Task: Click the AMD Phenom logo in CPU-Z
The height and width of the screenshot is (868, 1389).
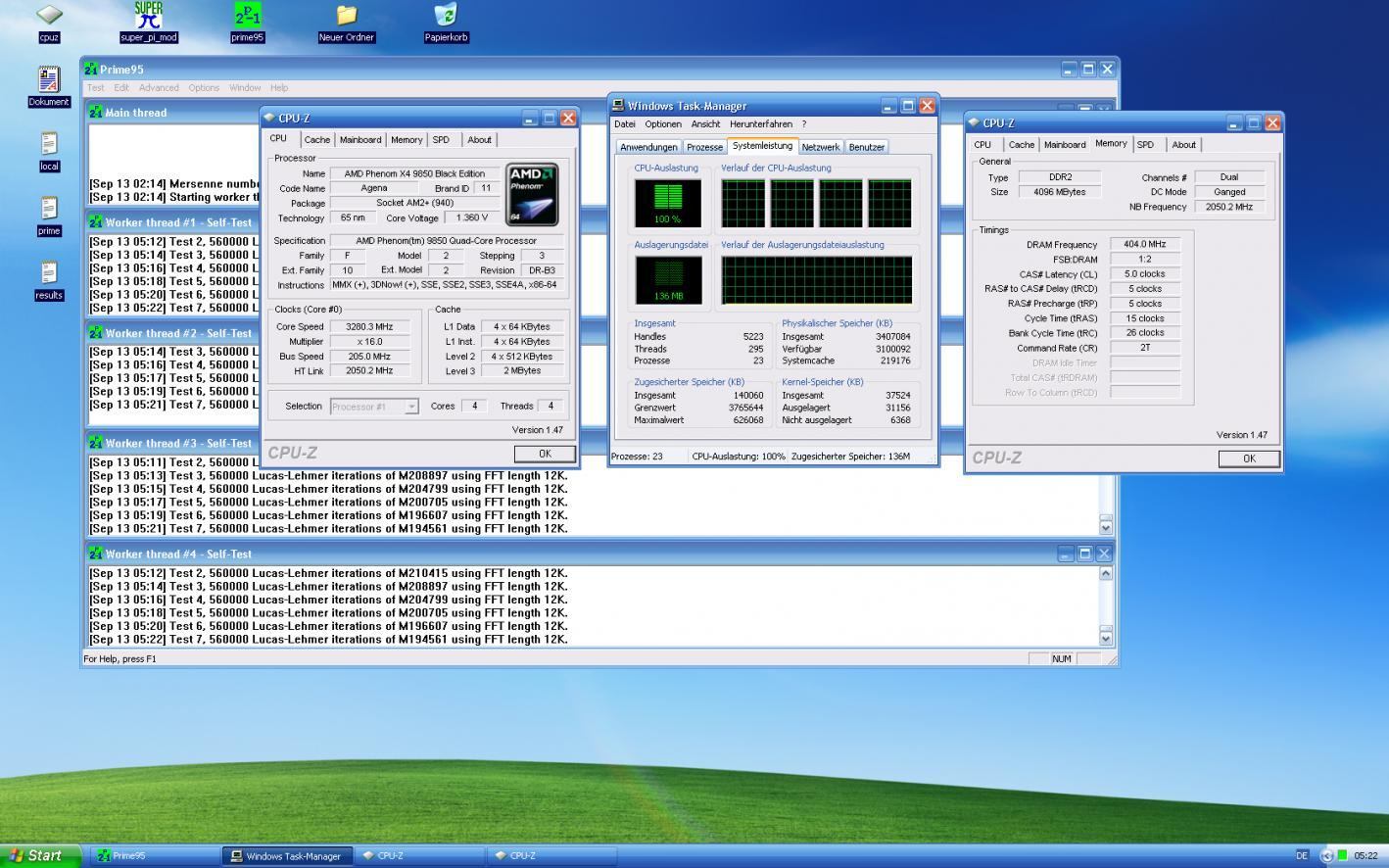Action: [x=532, y=194]
